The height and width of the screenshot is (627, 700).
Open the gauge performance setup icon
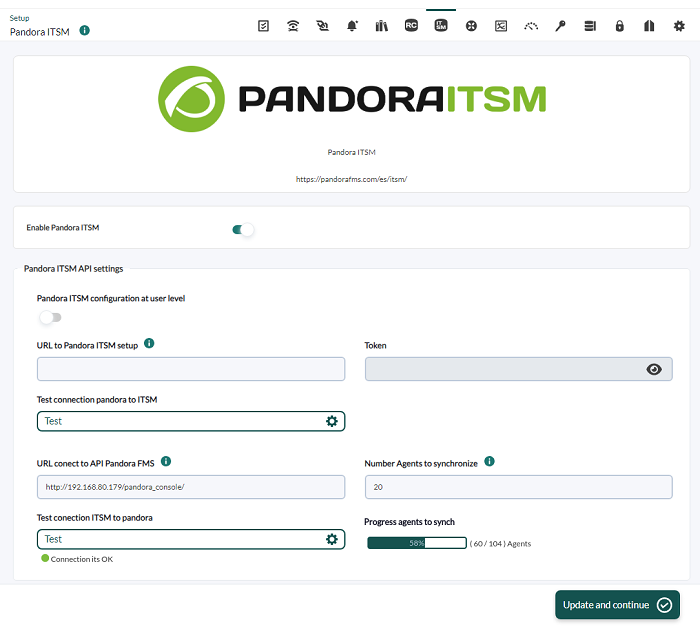531,26
